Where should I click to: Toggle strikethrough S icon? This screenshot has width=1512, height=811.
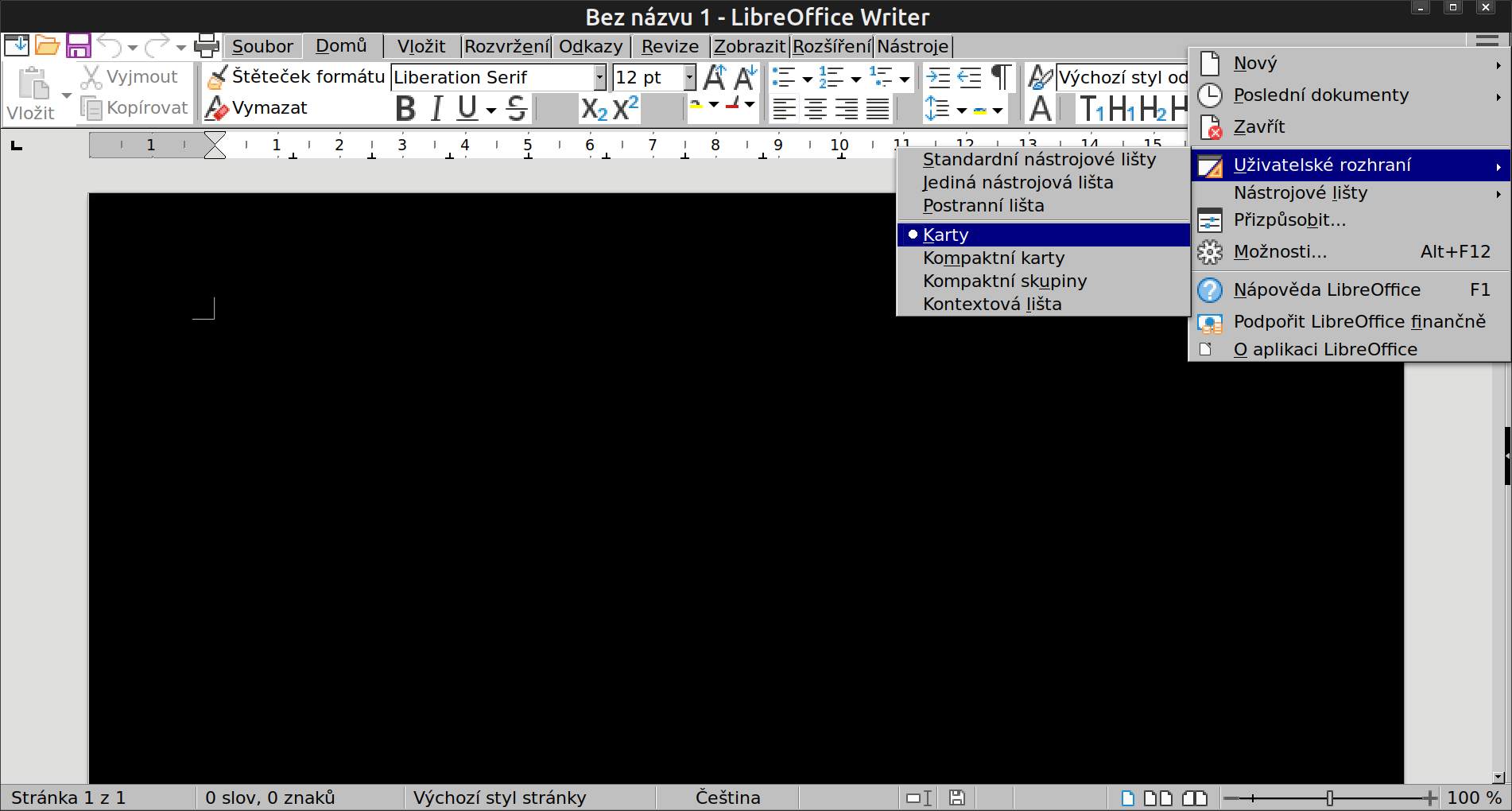pyautogui.click(x=517, y=108)
